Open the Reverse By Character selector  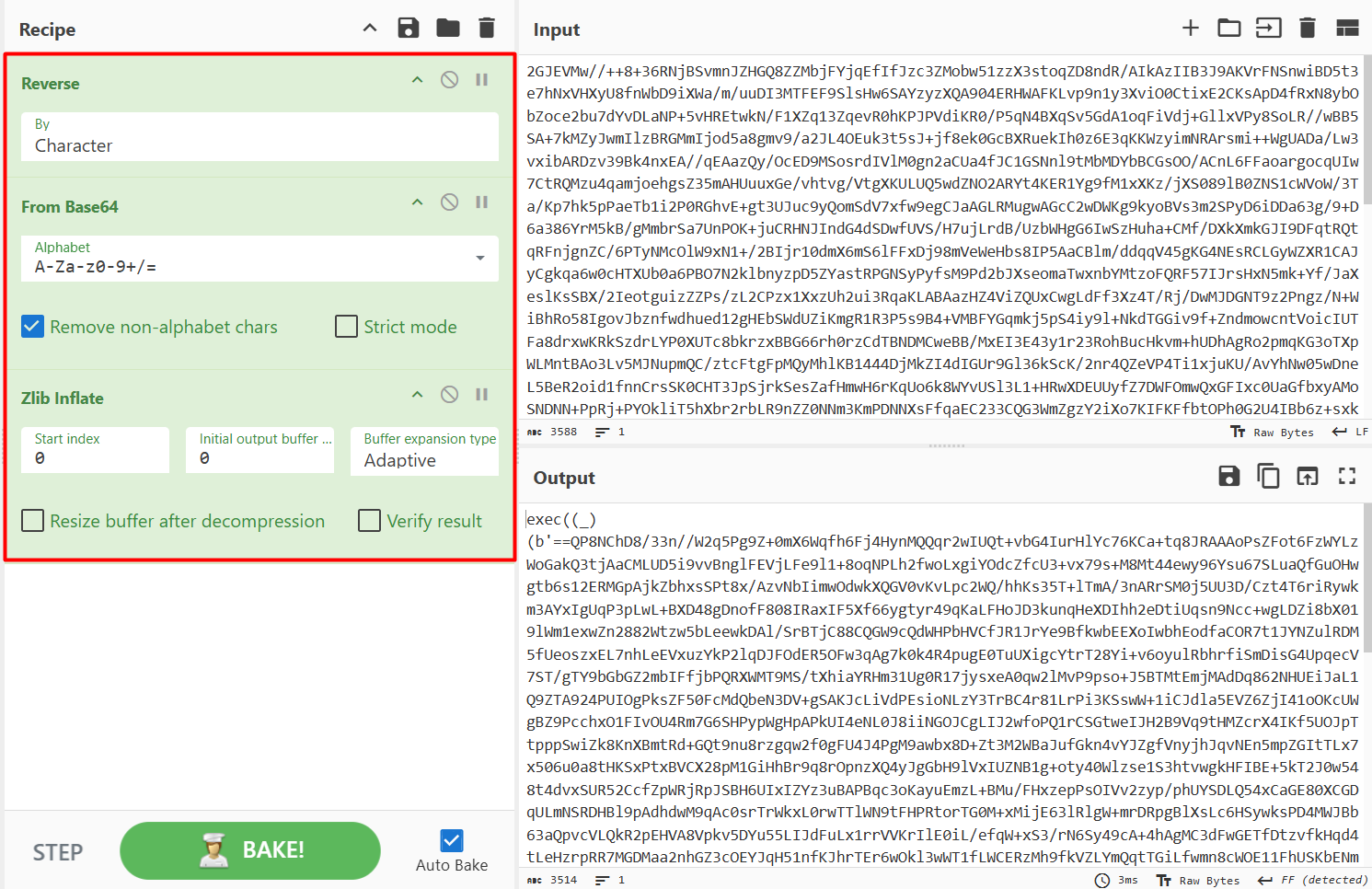tap(259, 137)
